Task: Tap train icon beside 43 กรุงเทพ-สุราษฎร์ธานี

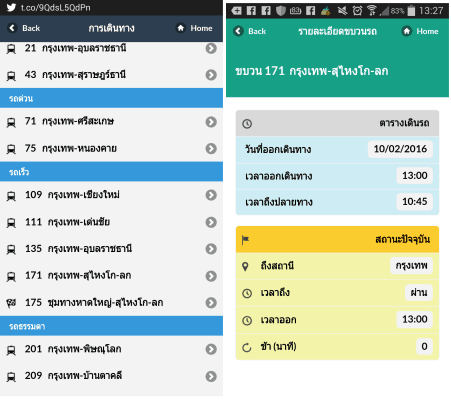Action: point(11,76)
